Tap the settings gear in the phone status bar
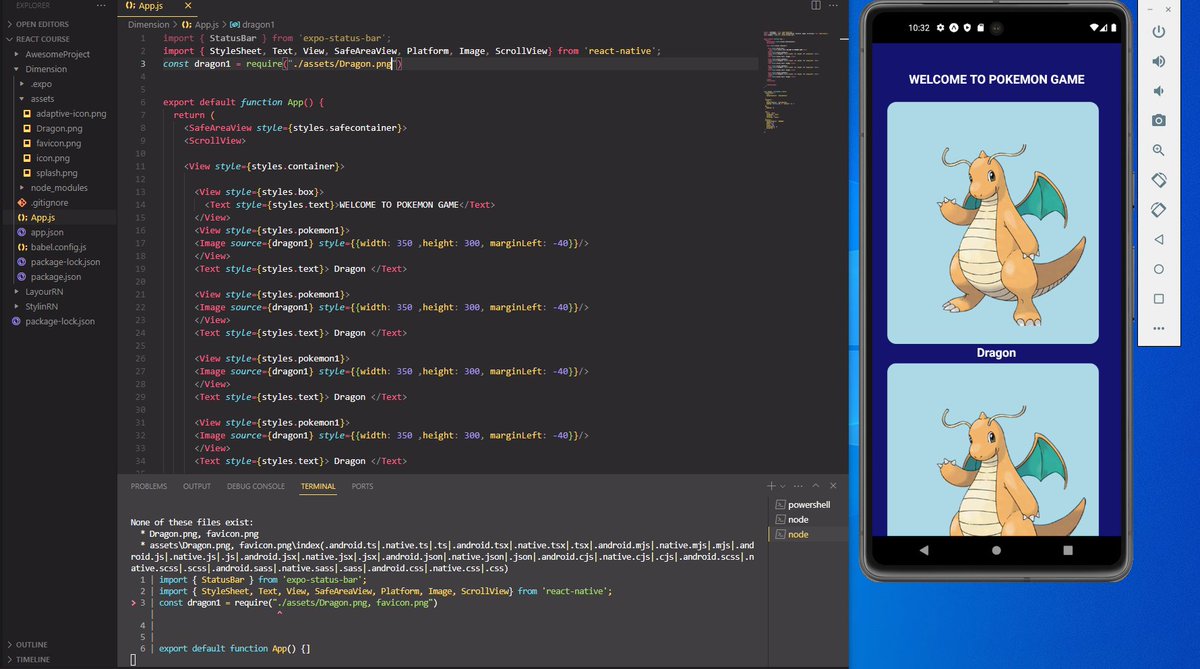The width and height of the screenshot is (1200, 669). [940, 28]
